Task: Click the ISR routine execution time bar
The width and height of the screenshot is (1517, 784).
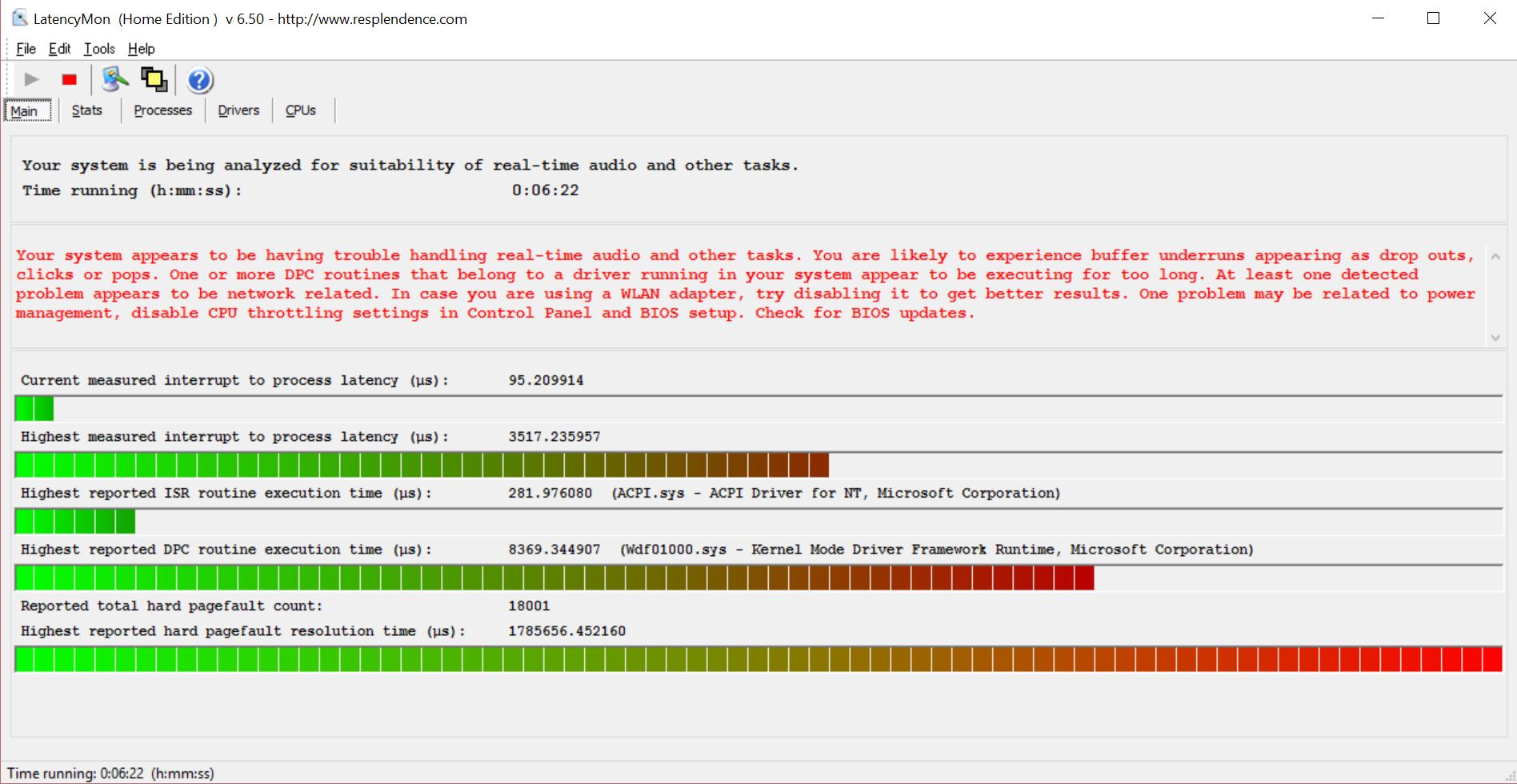Action: tap(758, 522)
